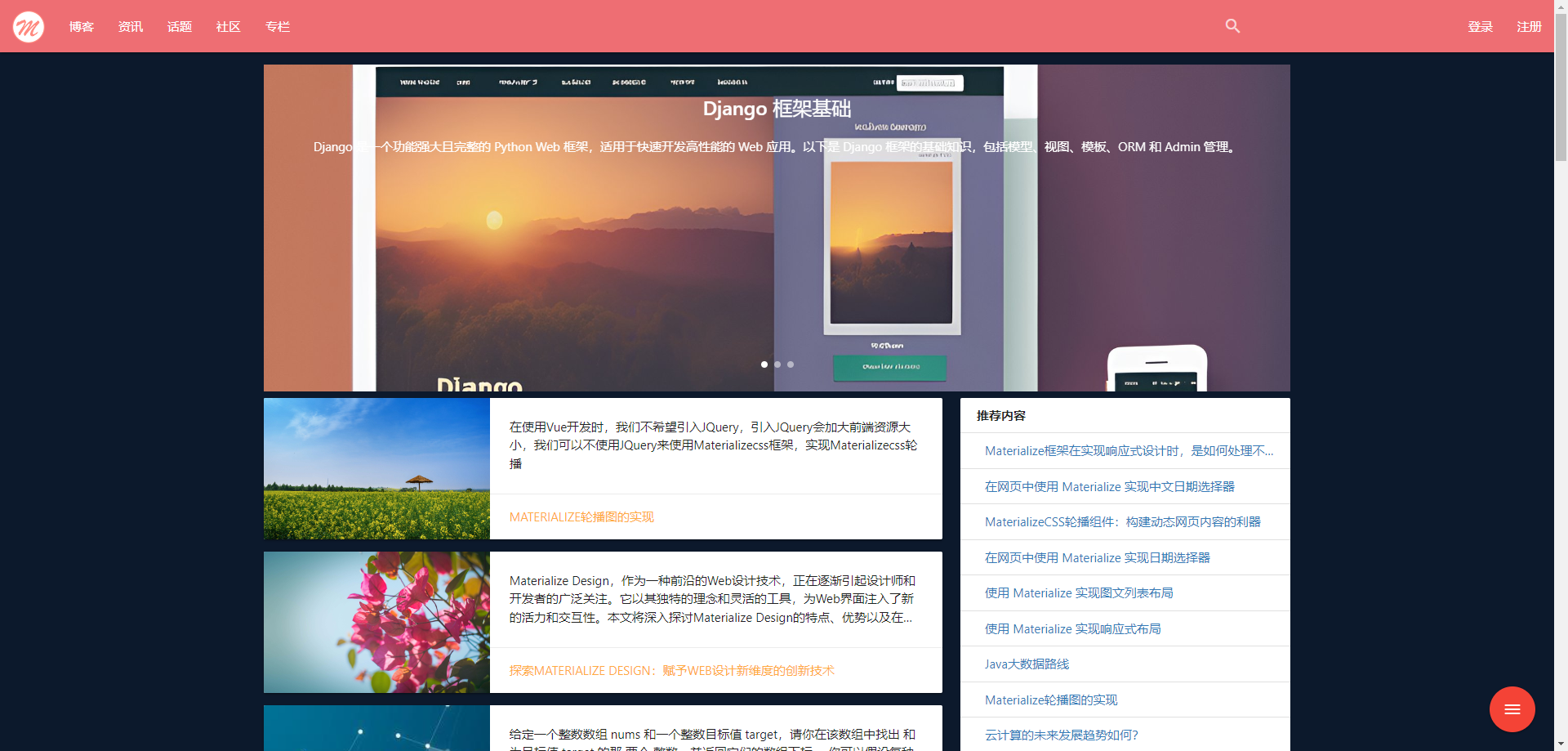Image resolution: width=1568 pixels, height=751 pixels.
Task: Click the Materialize Design summary paragraph
Action: [713, 599]
